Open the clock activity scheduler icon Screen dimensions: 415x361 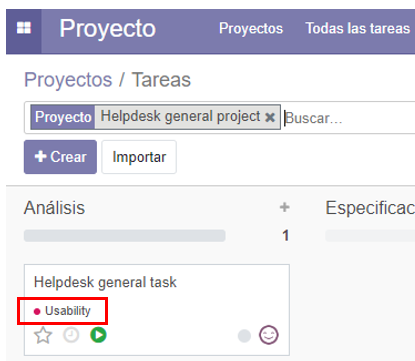71,335
